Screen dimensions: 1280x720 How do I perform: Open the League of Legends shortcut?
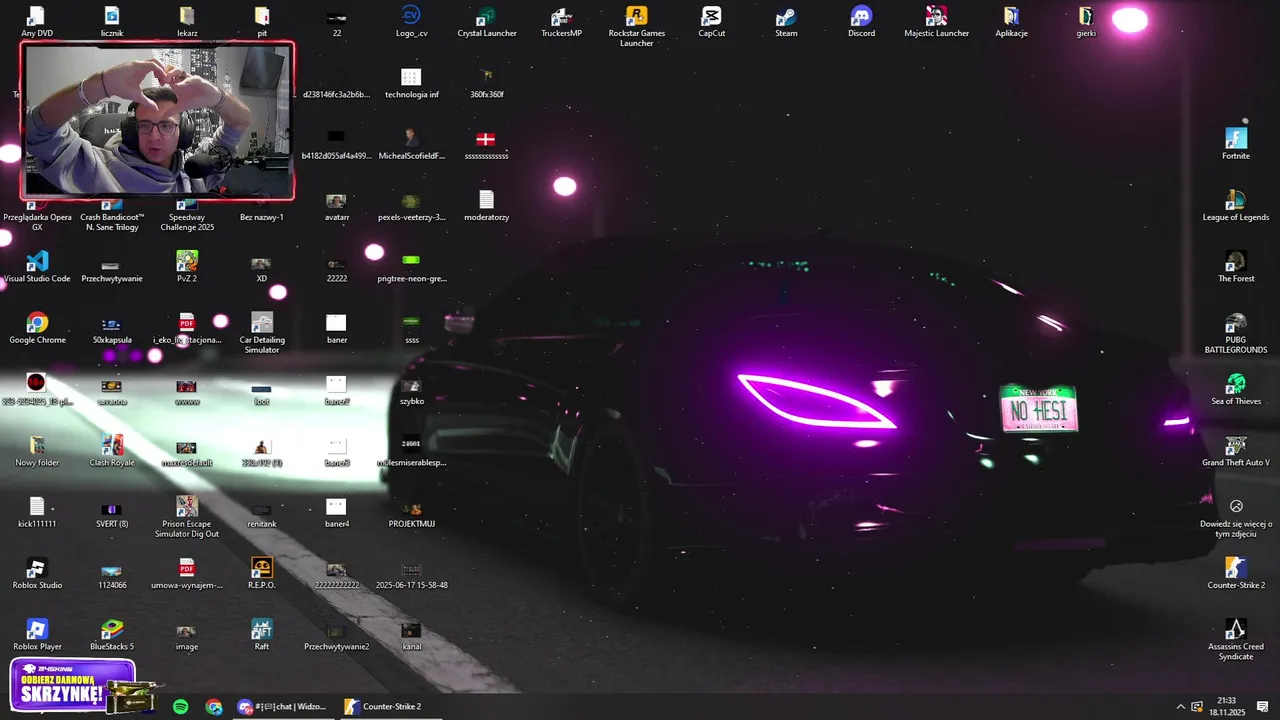coord(1236,205)
